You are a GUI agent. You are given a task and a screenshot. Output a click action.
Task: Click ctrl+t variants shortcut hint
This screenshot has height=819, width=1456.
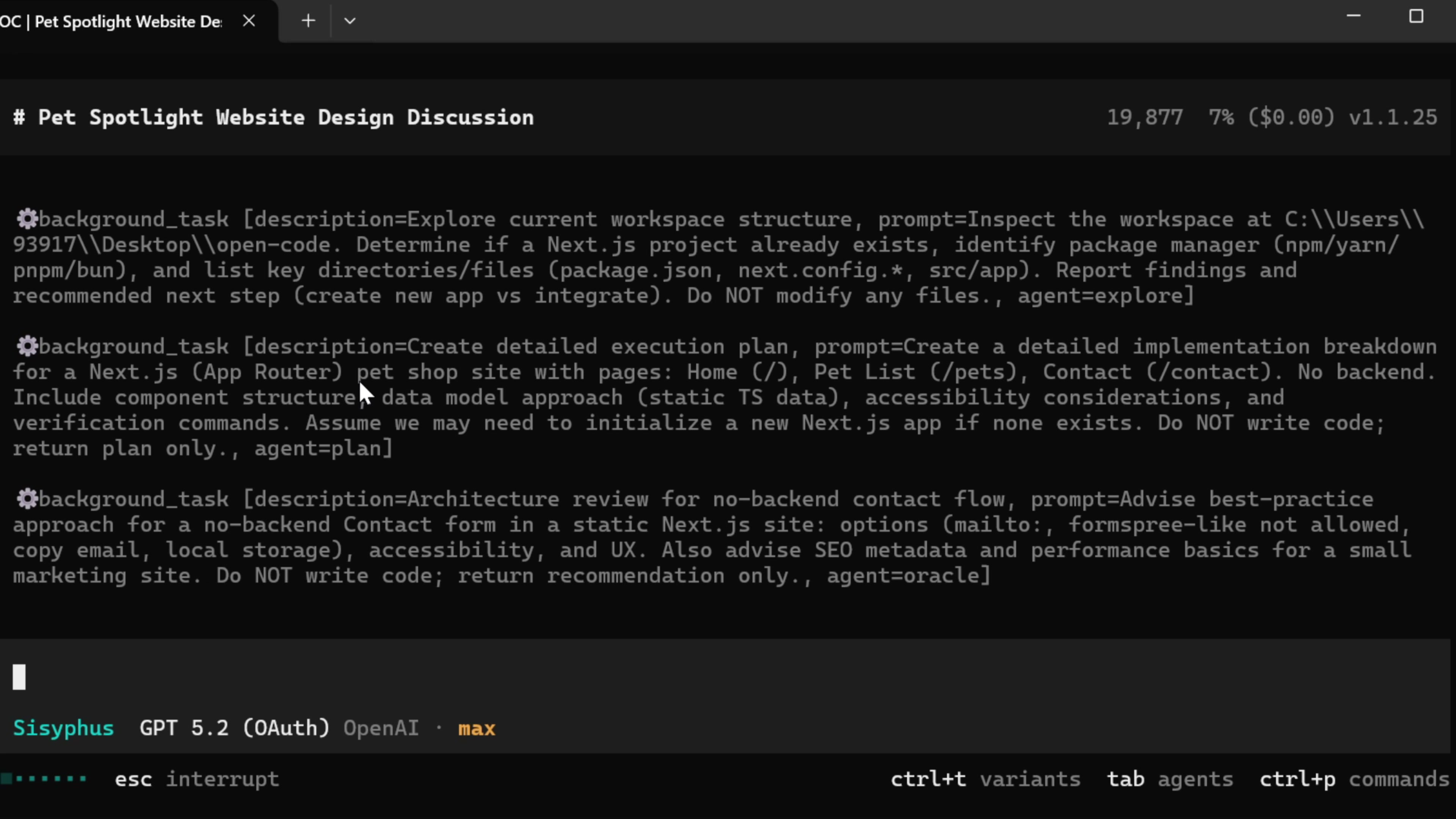coord(985,780)
